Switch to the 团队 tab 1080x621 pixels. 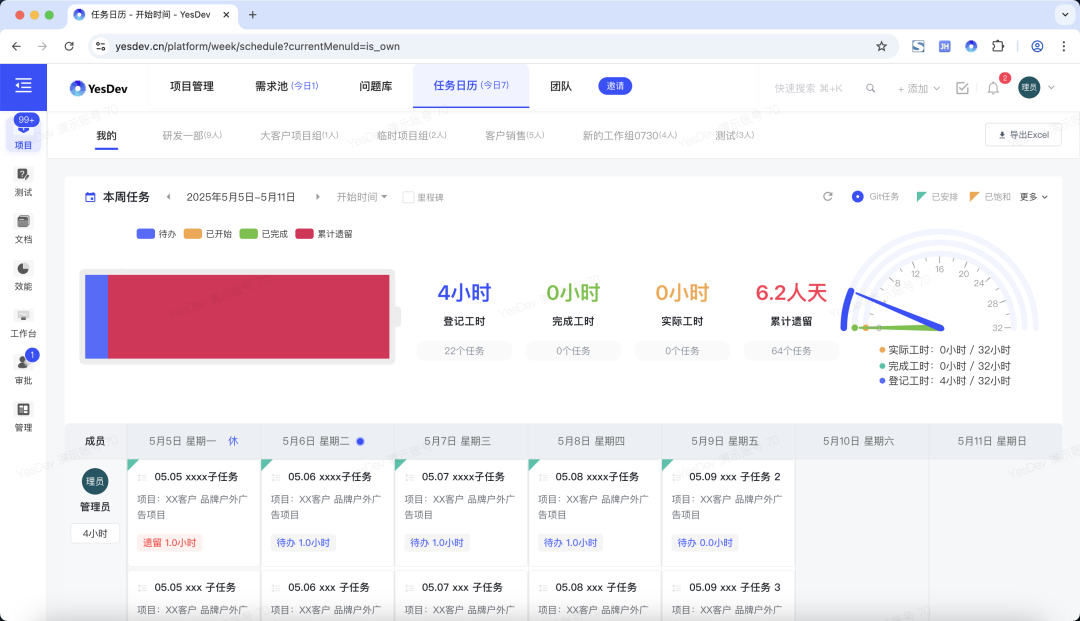coord(561,86)
